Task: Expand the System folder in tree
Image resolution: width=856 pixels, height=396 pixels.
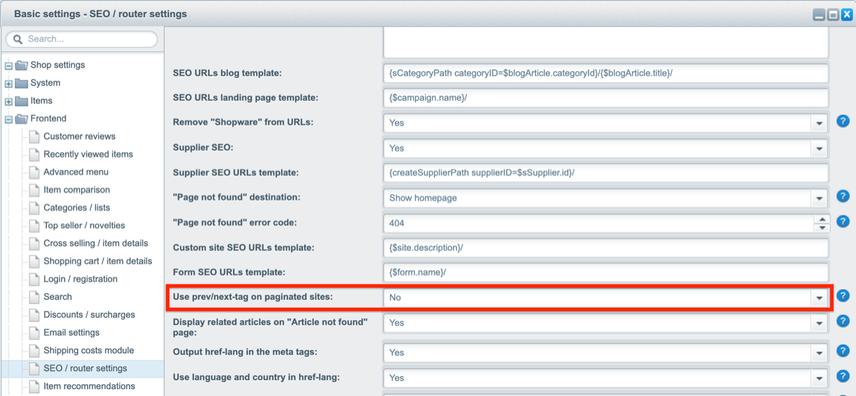Action: tap(8, 84)
